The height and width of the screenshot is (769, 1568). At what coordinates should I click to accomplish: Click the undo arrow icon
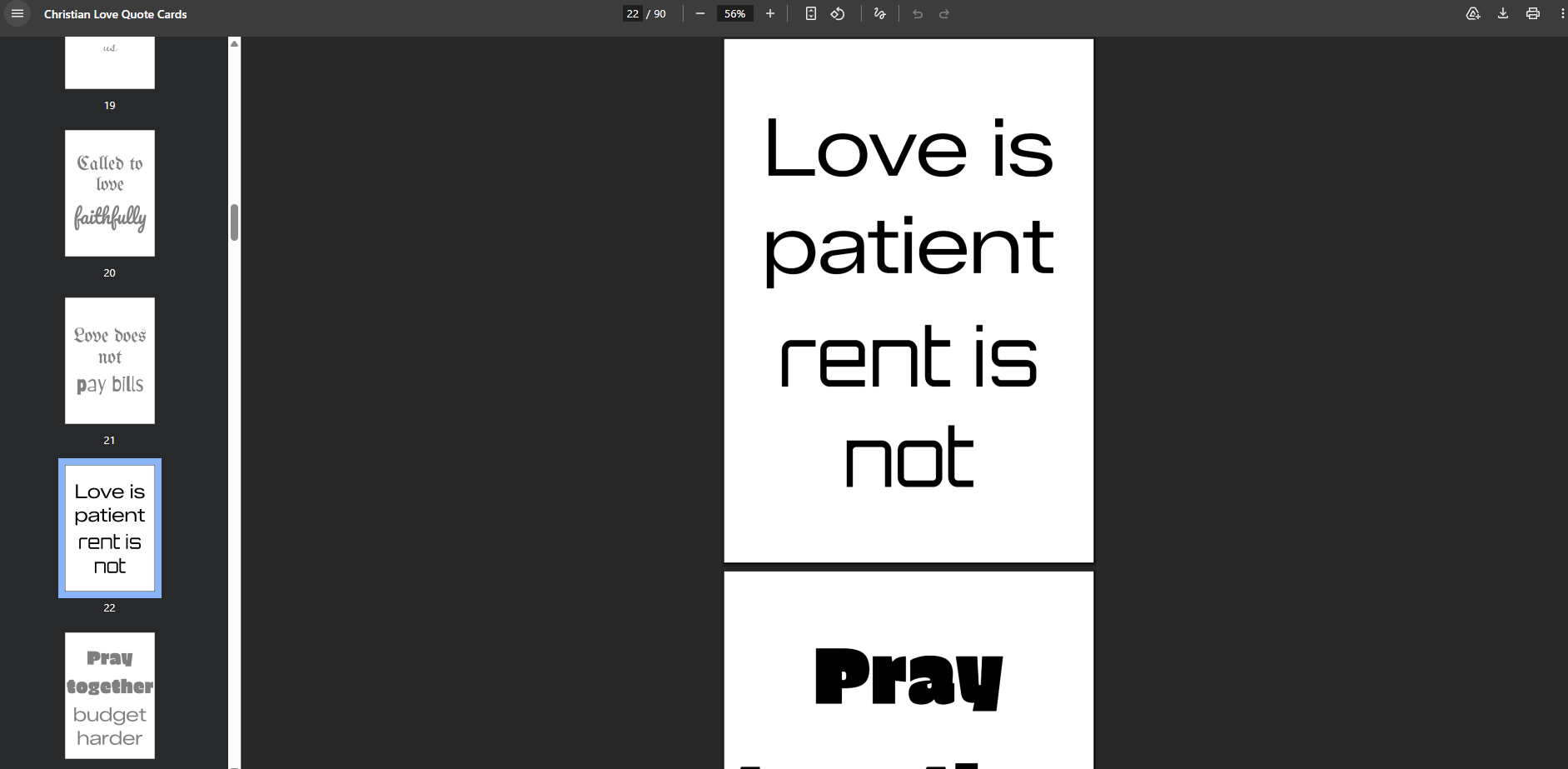tap(918, 14)
